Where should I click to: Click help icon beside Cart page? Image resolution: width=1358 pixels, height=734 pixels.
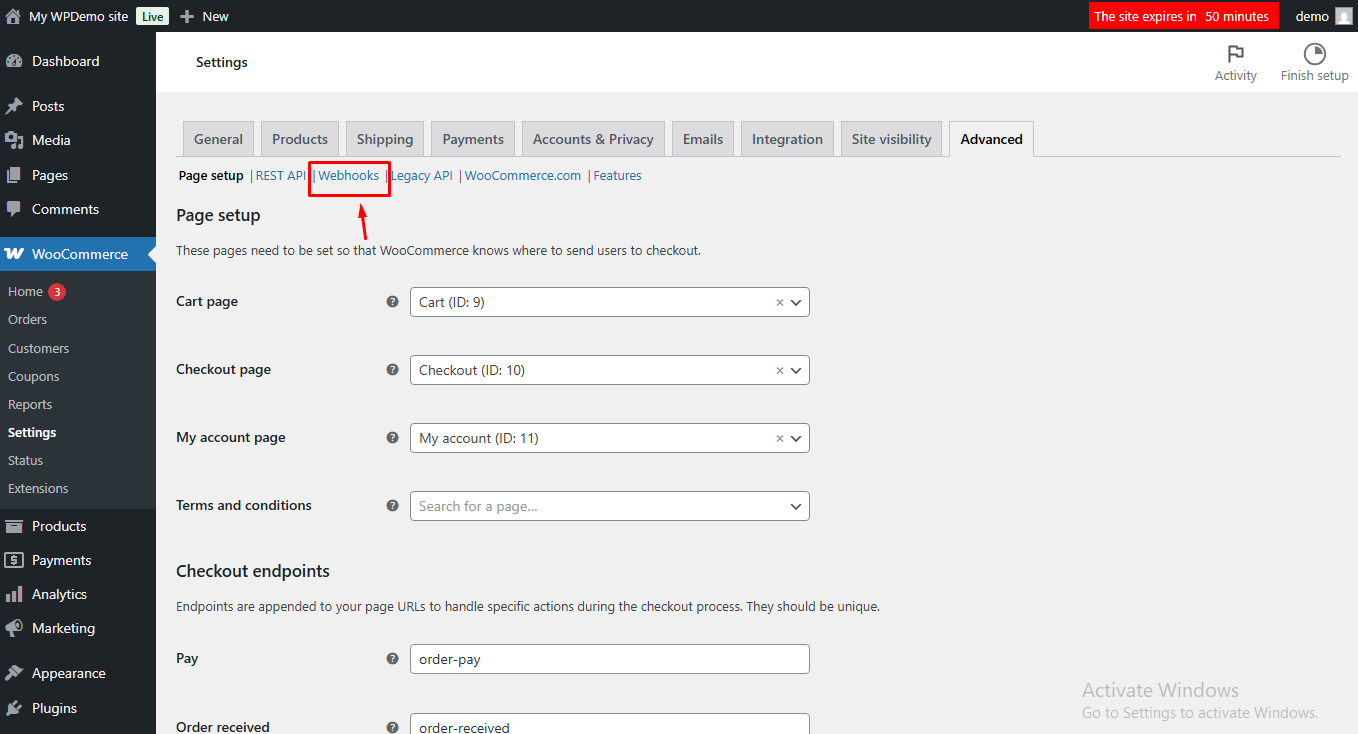393,301
